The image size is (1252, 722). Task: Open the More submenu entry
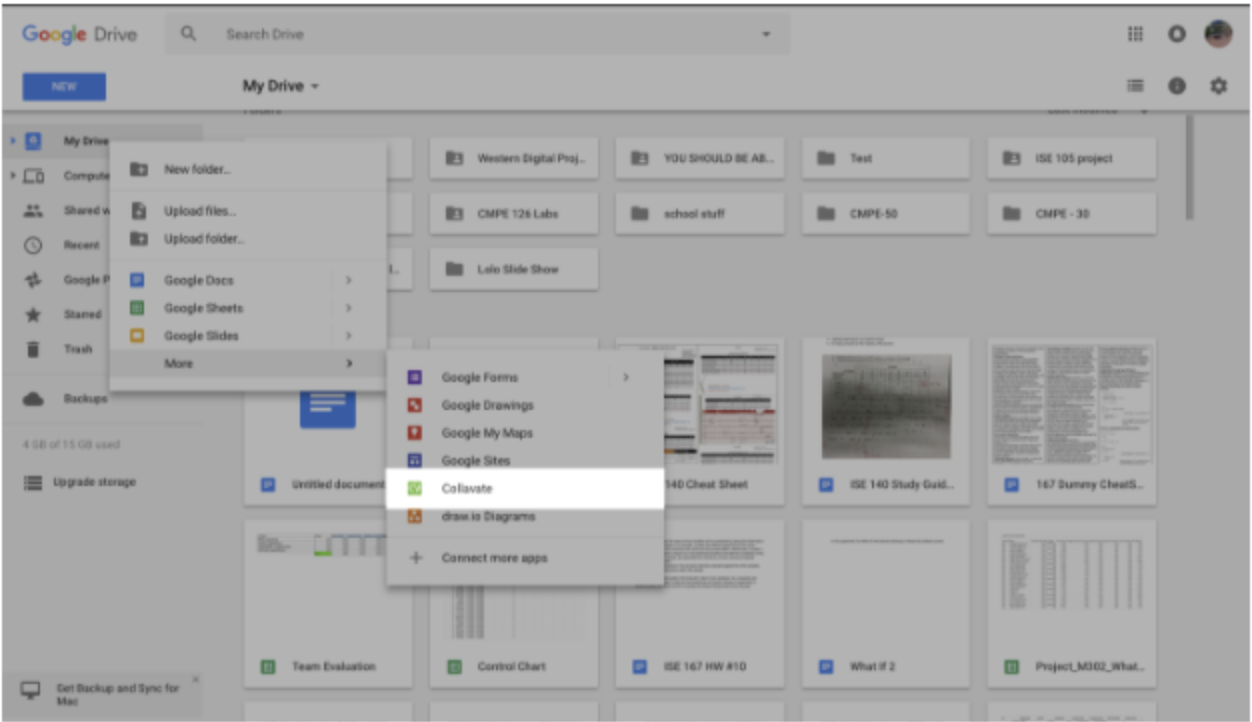[248, 364]
